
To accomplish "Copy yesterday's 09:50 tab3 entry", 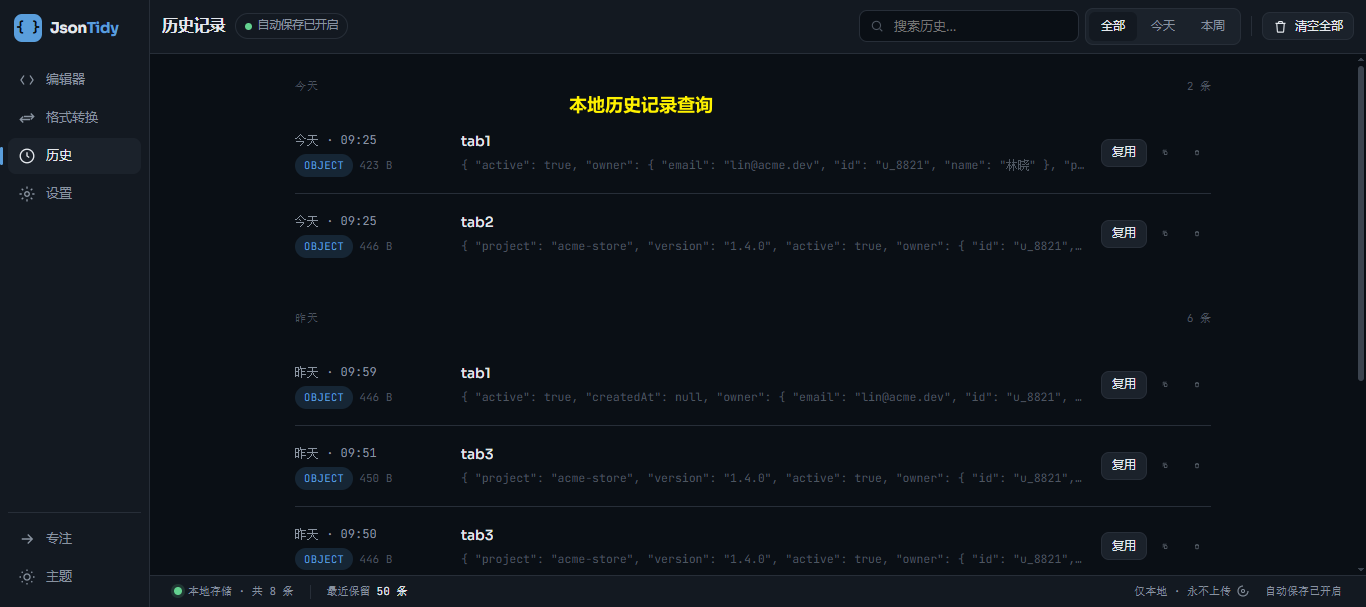I will coord(1164,546).
